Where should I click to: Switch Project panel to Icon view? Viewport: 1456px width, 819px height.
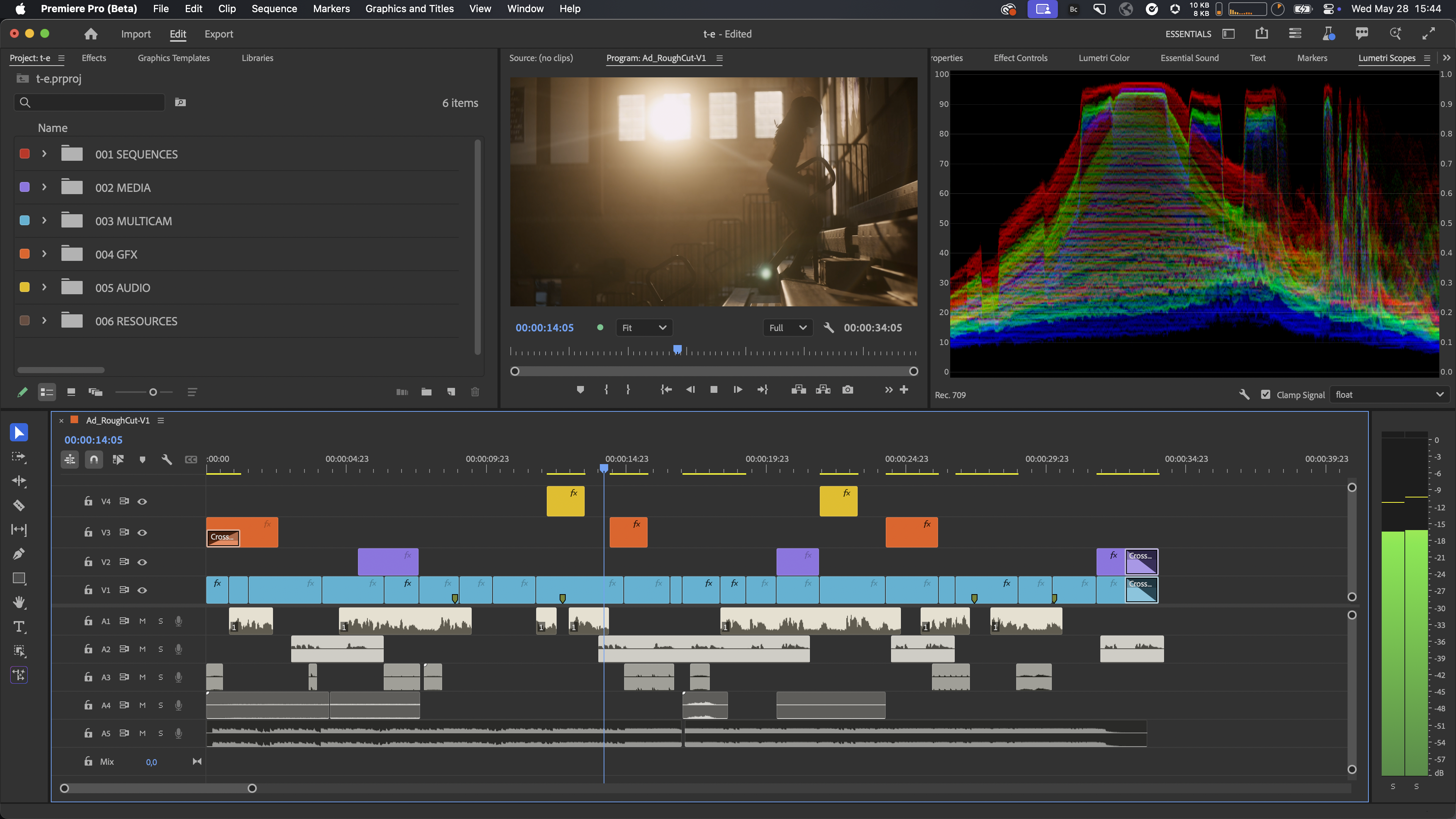pyautogui.click(x=71, y=392)
